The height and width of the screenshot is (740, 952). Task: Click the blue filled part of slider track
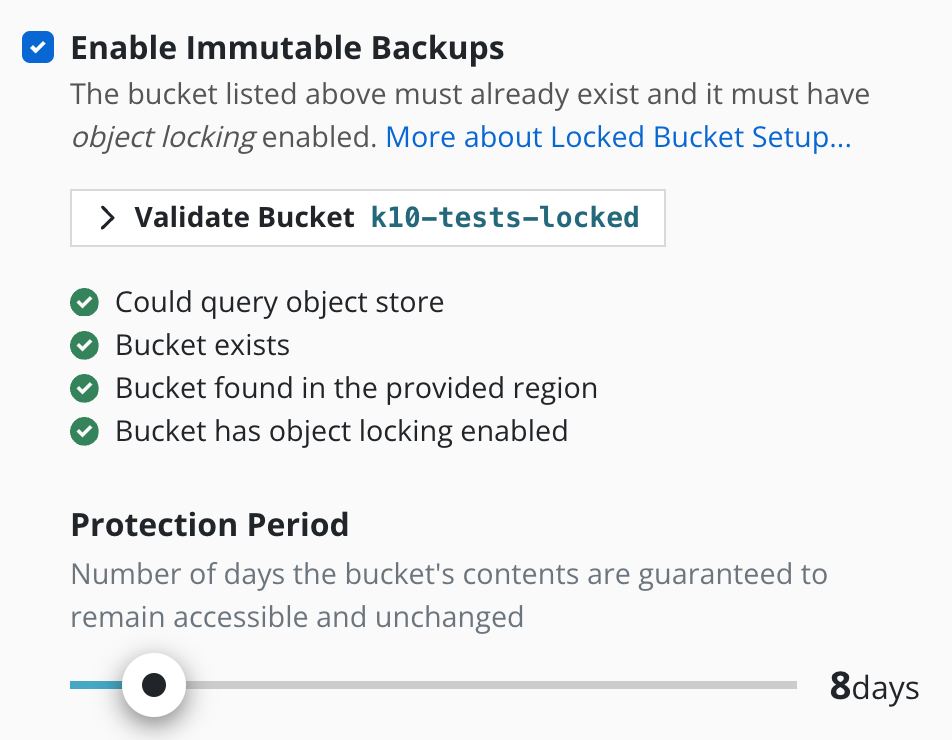tap(96, 685)
